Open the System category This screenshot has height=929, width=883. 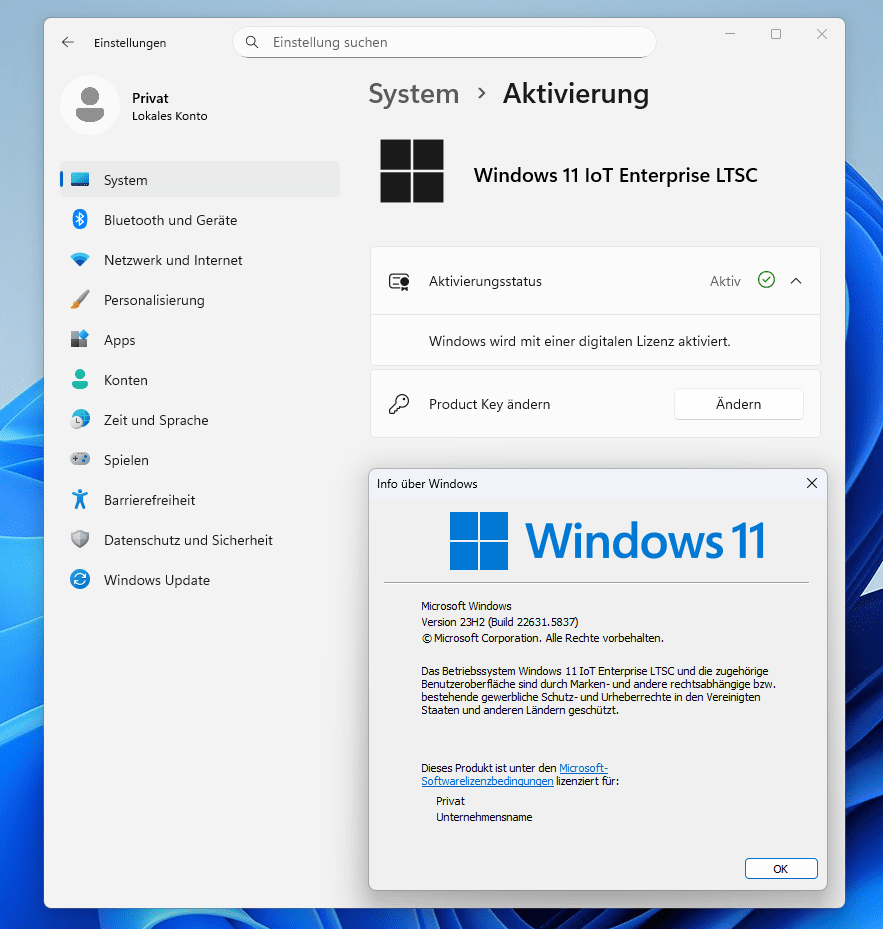tap(200, 180)
